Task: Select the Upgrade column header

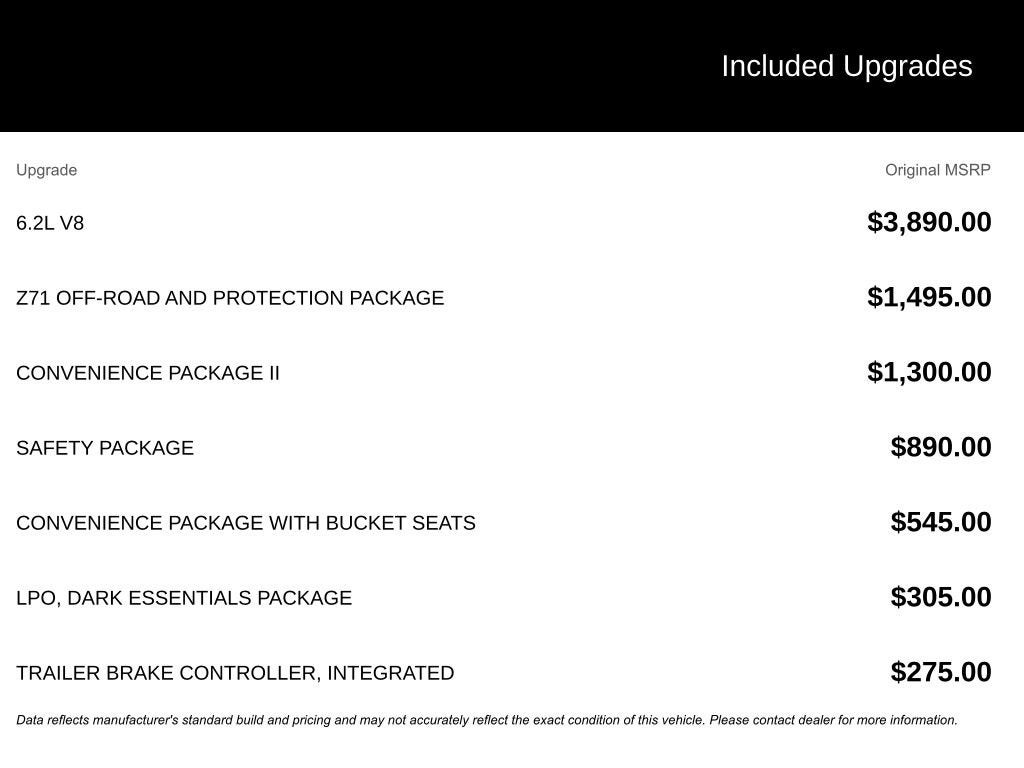Action: [46, 170]
